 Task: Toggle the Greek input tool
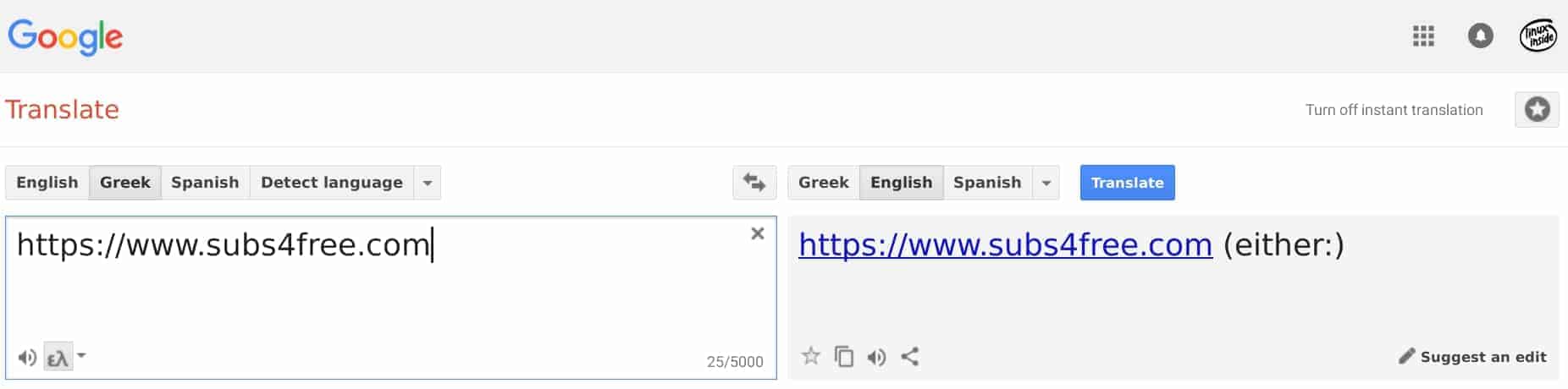pos(58,359)
